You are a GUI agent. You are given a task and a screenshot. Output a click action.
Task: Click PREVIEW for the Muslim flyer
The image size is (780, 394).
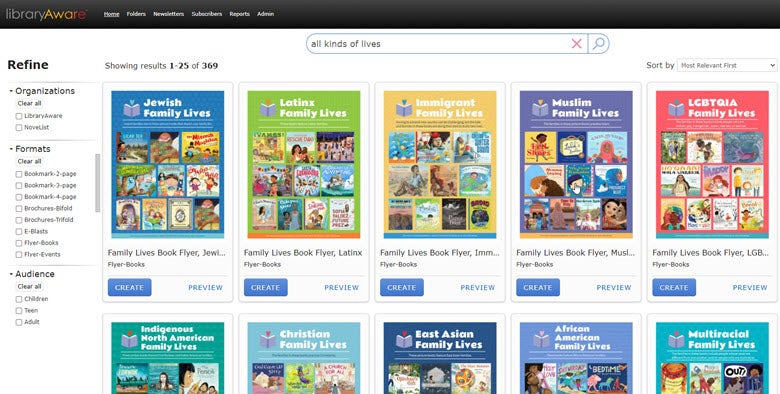[614, 288]
